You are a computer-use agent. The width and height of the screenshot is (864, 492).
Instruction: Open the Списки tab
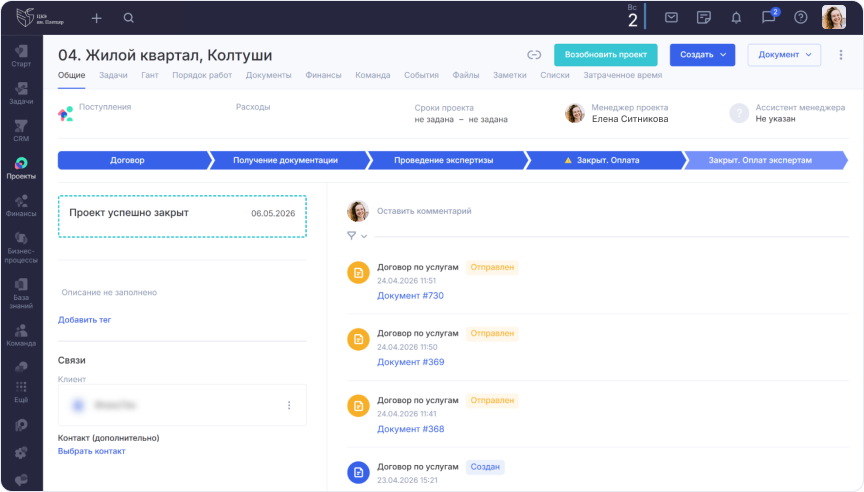pos(555,75)
